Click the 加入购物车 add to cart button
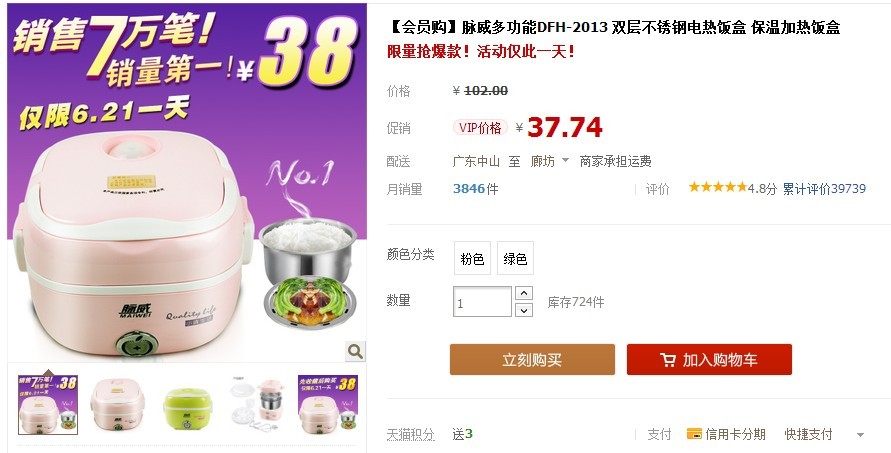The width and height of the screenshot is (891, 453). (709, 359)
